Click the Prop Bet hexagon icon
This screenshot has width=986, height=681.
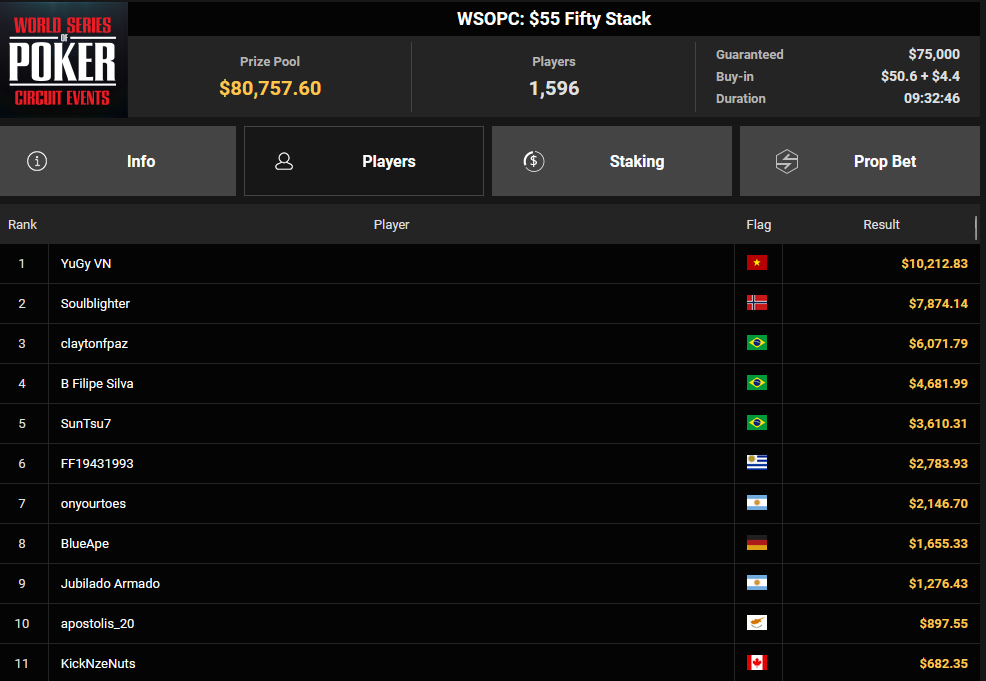[787, 161]
